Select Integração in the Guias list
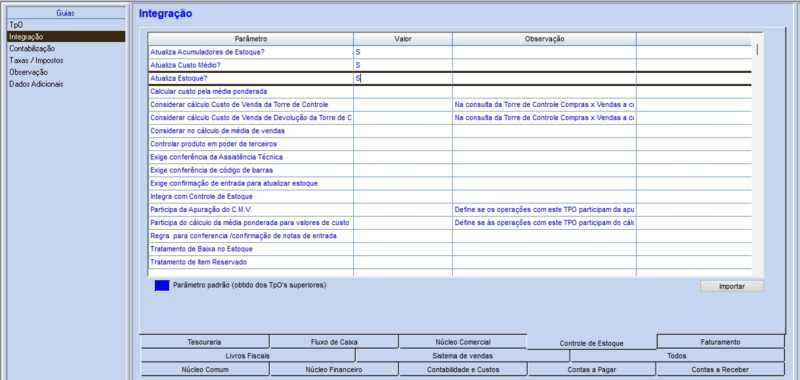This screenshot has width=800, height=380. click(66, 37)
